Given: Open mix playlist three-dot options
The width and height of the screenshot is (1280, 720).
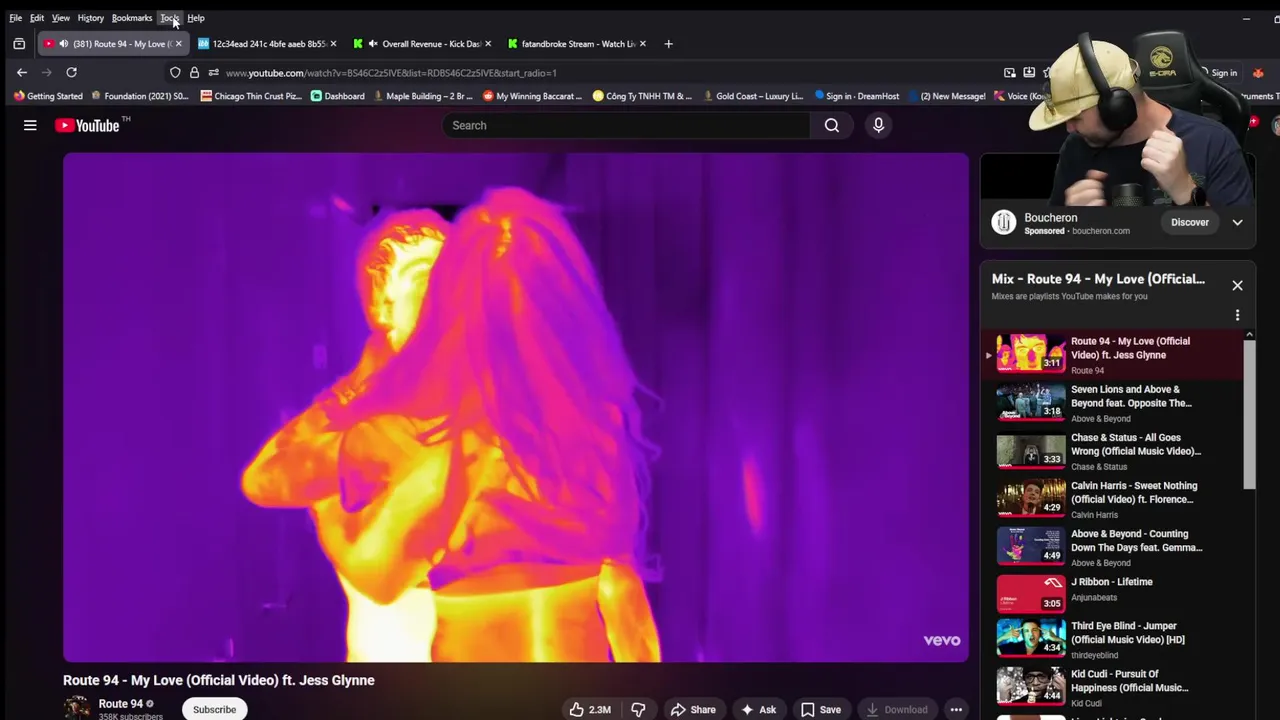Looking at the screenshot, I should coord(1237,315).
